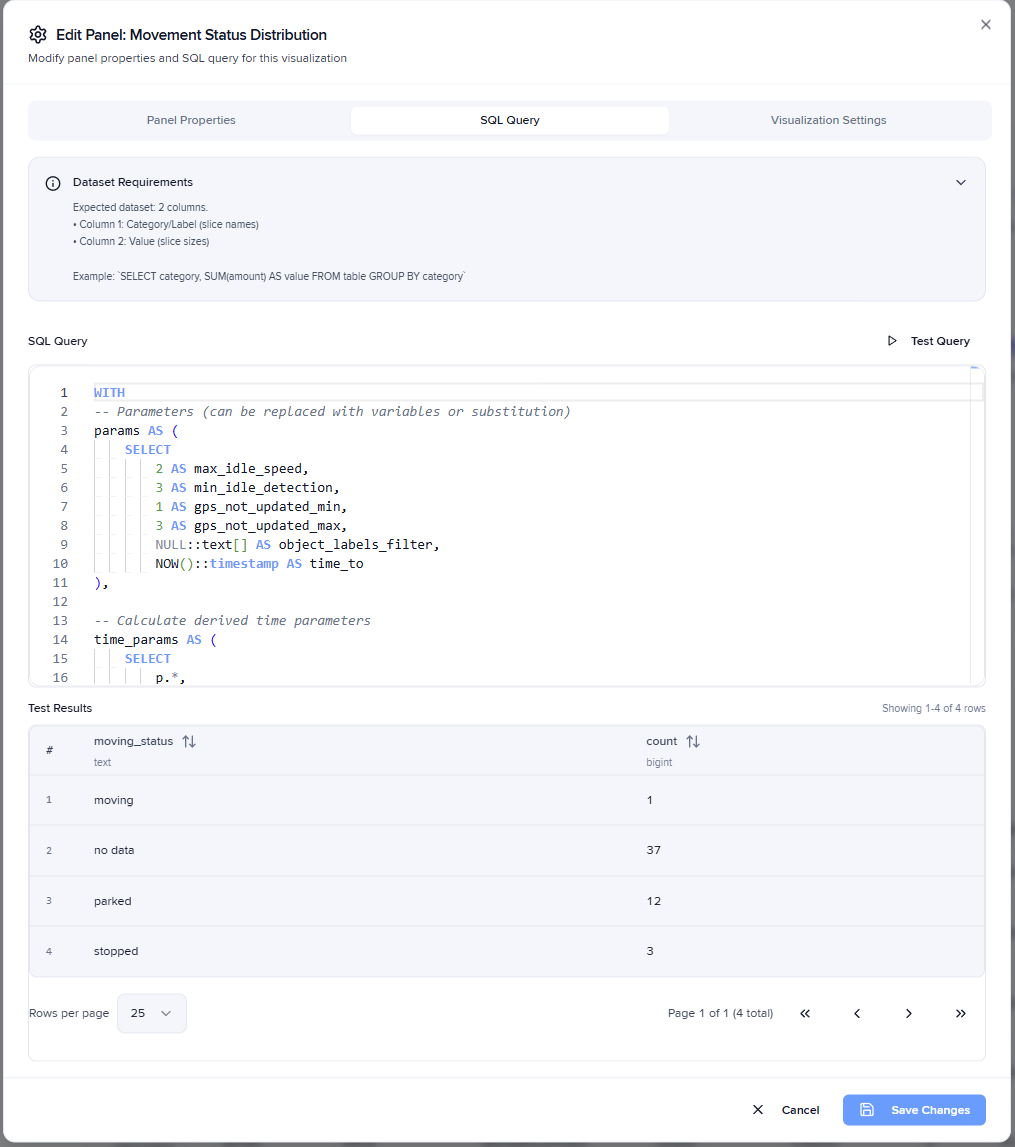Open the Rows per page dropdown

(151, 1013)
